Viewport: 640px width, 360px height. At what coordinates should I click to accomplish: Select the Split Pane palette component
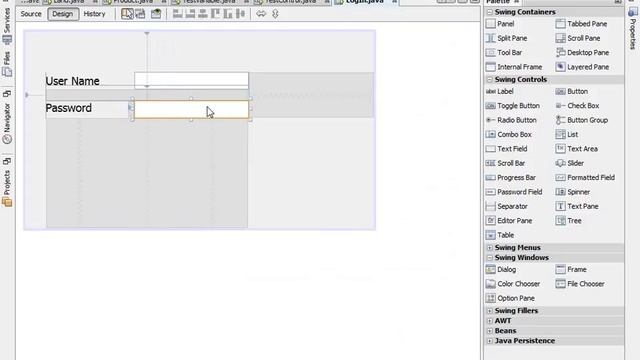tap(507, 38)
